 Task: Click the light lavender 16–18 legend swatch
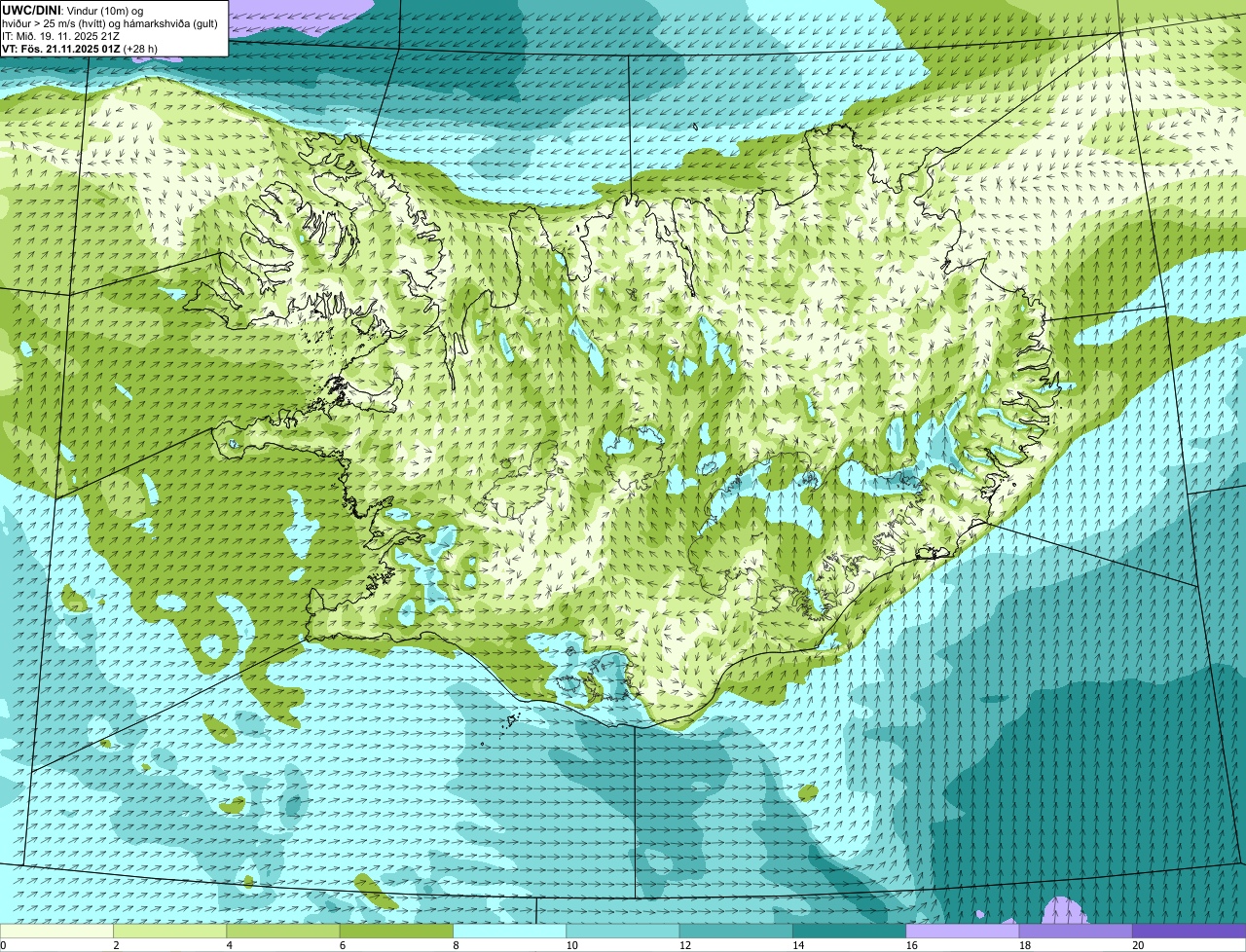(x=963, y=931)
